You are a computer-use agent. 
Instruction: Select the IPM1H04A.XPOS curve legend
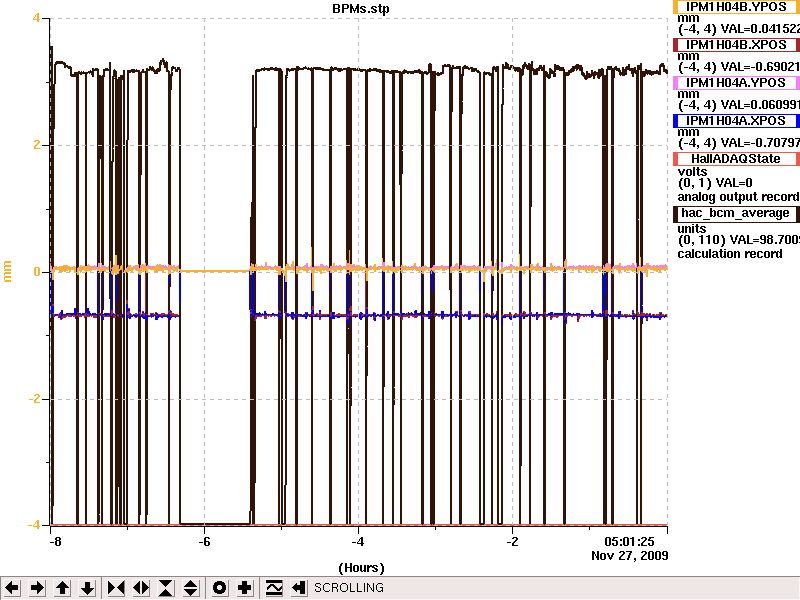(736, 121)
